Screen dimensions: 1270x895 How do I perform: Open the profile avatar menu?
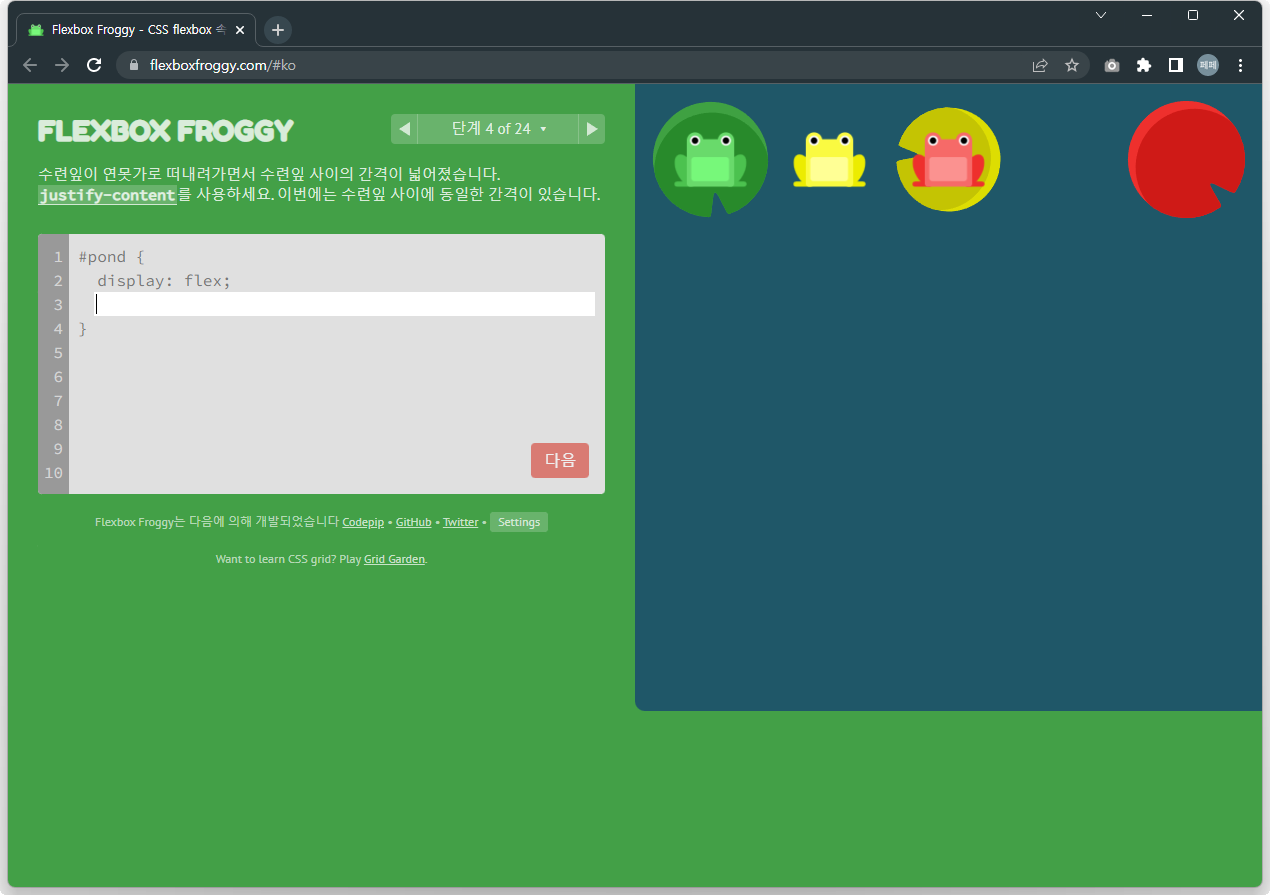(x=1208, y=65)
